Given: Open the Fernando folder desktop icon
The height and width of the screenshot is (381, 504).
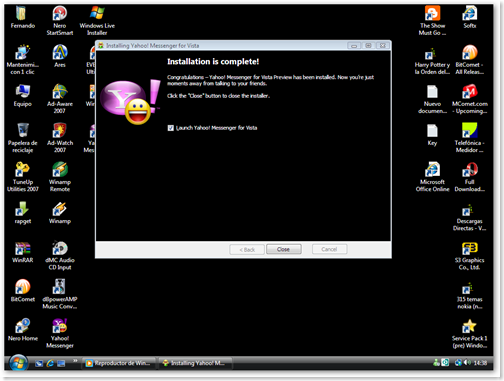Looking at the screenshot, I should click(x=22, y=18).
